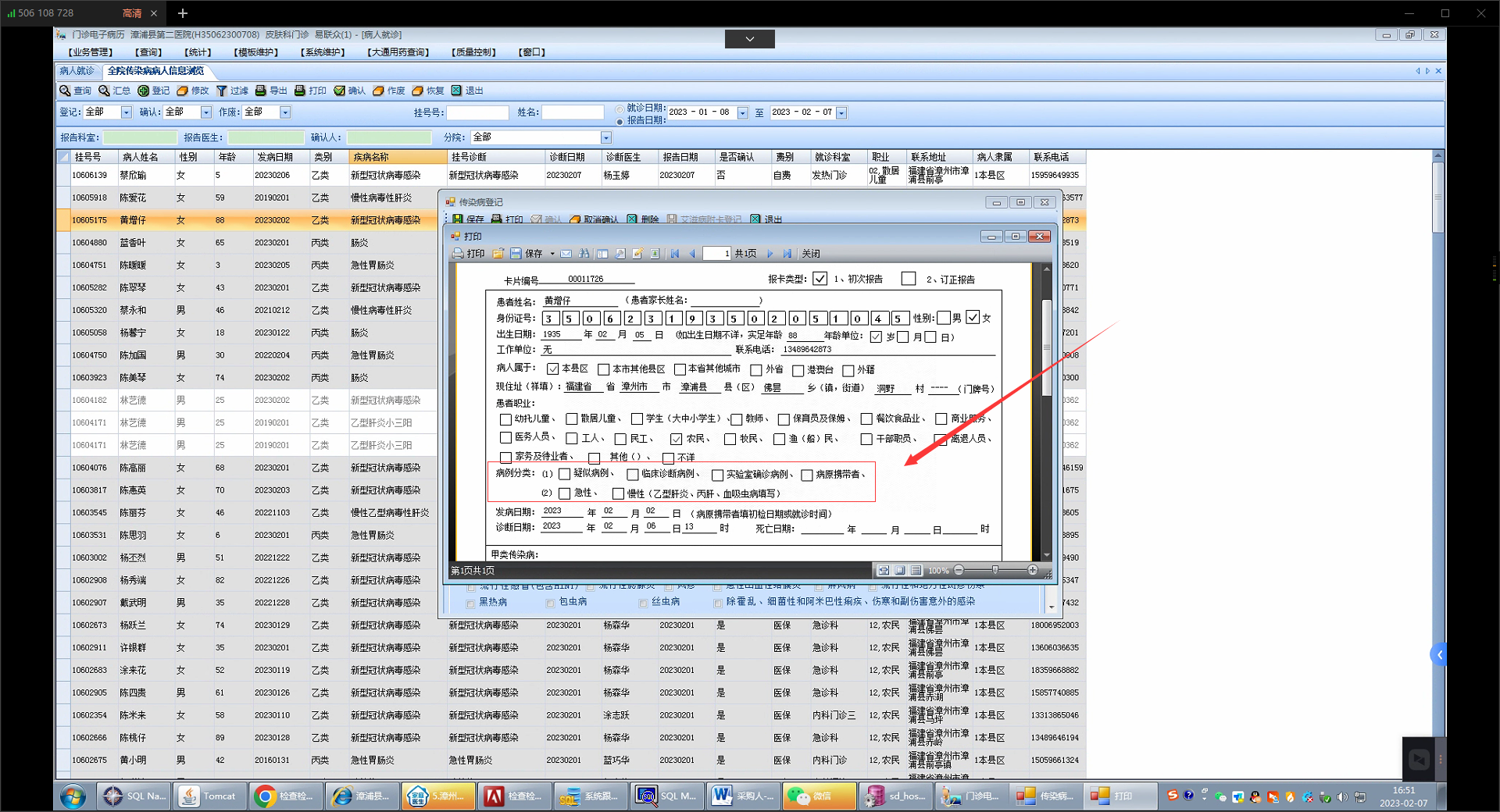Click the zoom-out minus button in print preview
1500x812 pixels.
click(x=959, y=570)
